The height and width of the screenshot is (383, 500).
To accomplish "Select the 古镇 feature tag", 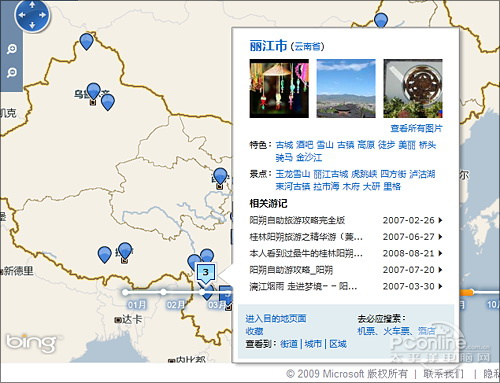I will [345, 145].
